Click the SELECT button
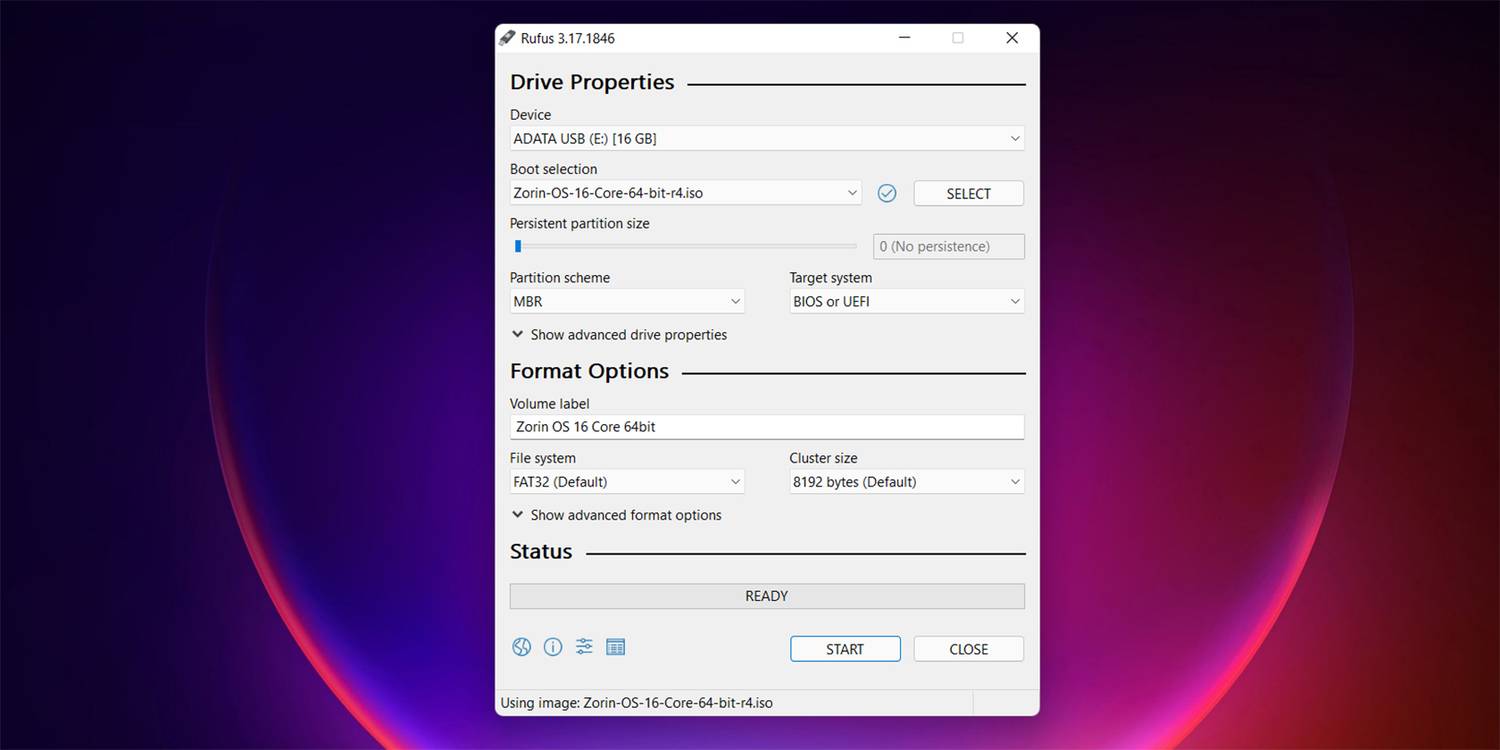This screenshot has height=750, width=1500. tap(969, 194)
